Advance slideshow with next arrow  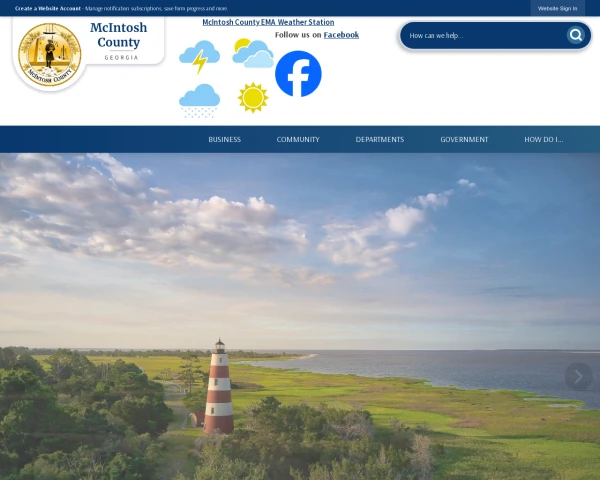tap(579, 377)
